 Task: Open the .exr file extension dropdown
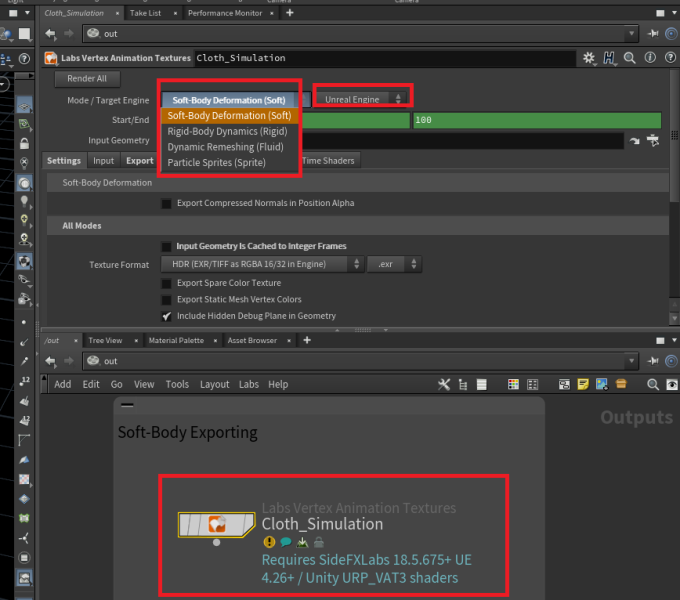point(394,264)
